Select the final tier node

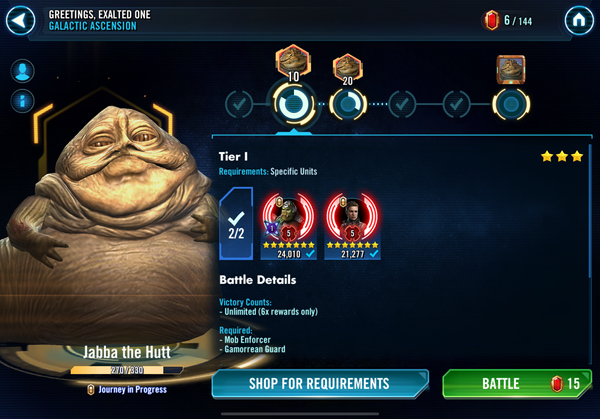point(511,104)
